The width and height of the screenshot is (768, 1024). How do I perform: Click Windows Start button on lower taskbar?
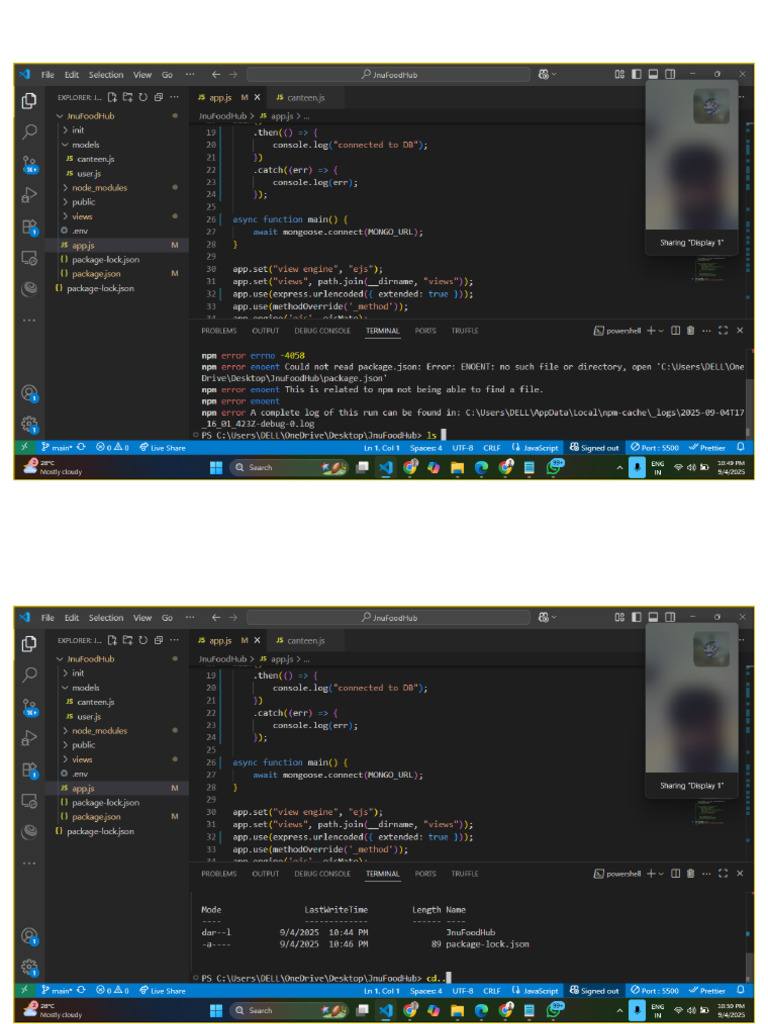(x=216, y=1010)
